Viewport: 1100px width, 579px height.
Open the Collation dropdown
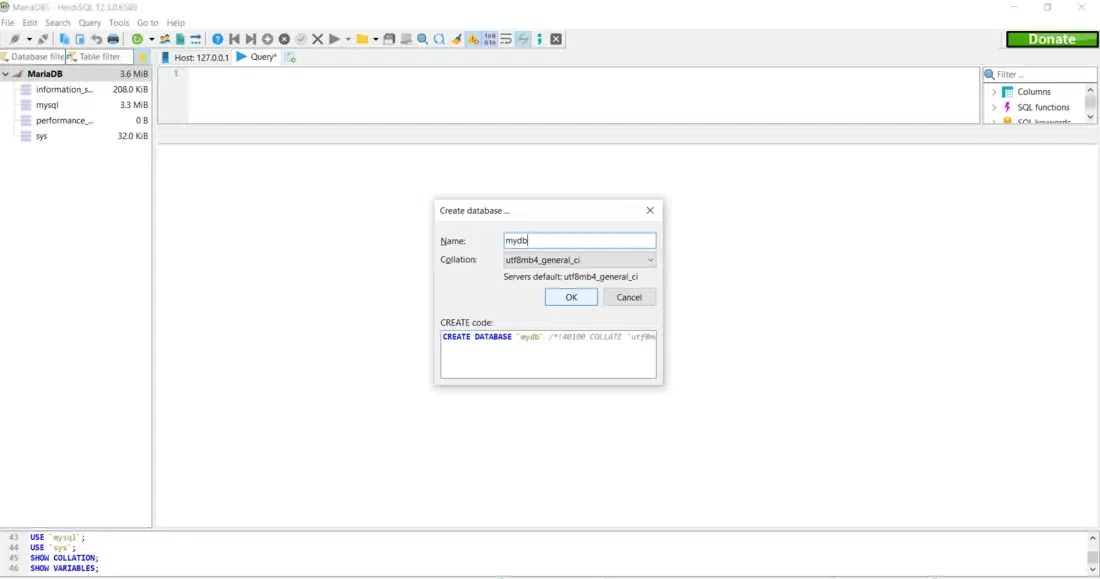tap(579, 260)
